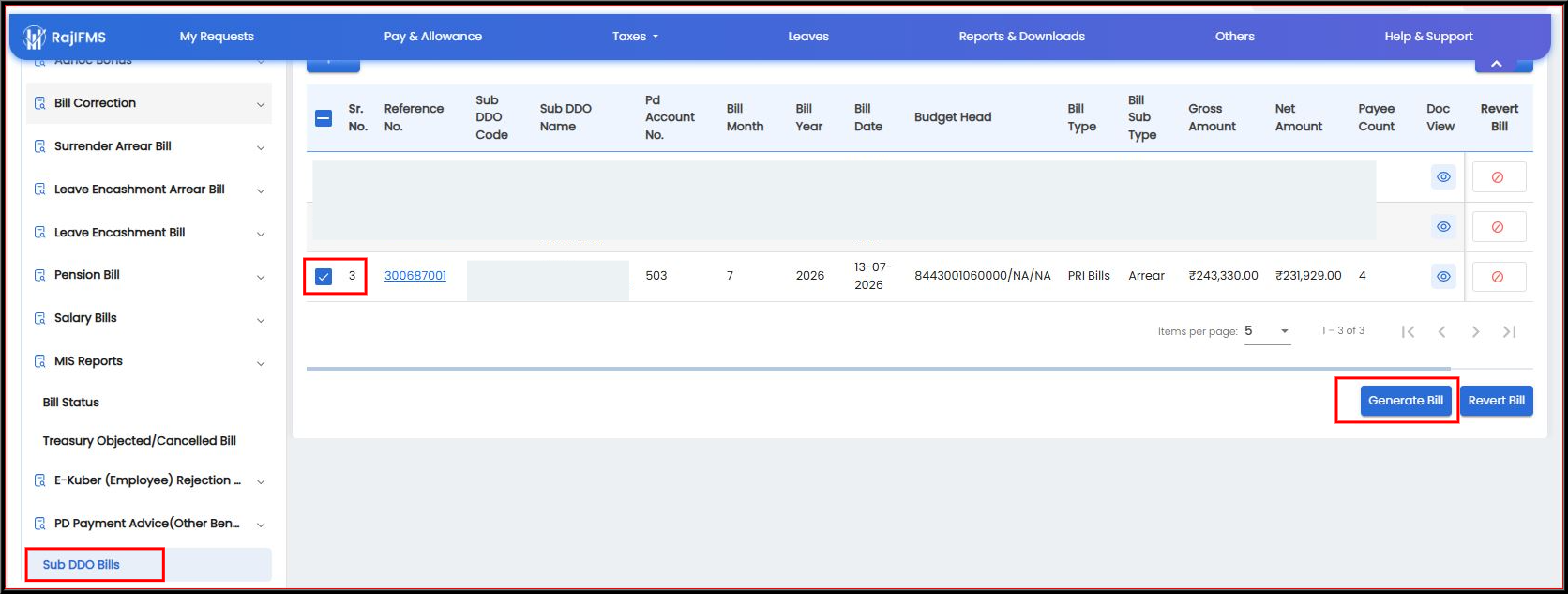Image resolution: width=1568 pixels, height=594 pixels.
Task: Click the horizontal table scrollbar
Action: coord(878,369)
